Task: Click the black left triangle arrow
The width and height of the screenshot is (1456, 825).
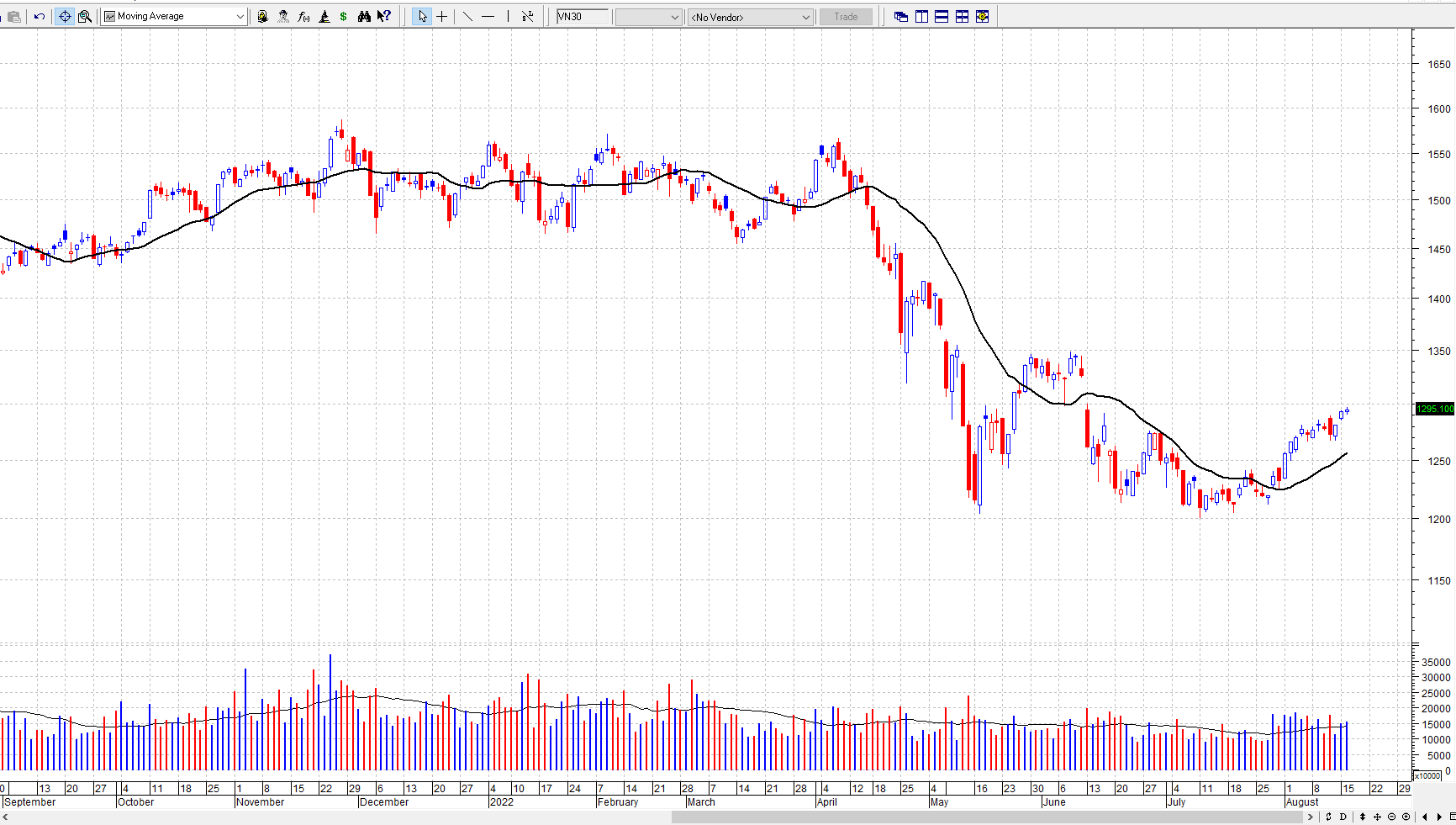Action: tap(1424, 817)
